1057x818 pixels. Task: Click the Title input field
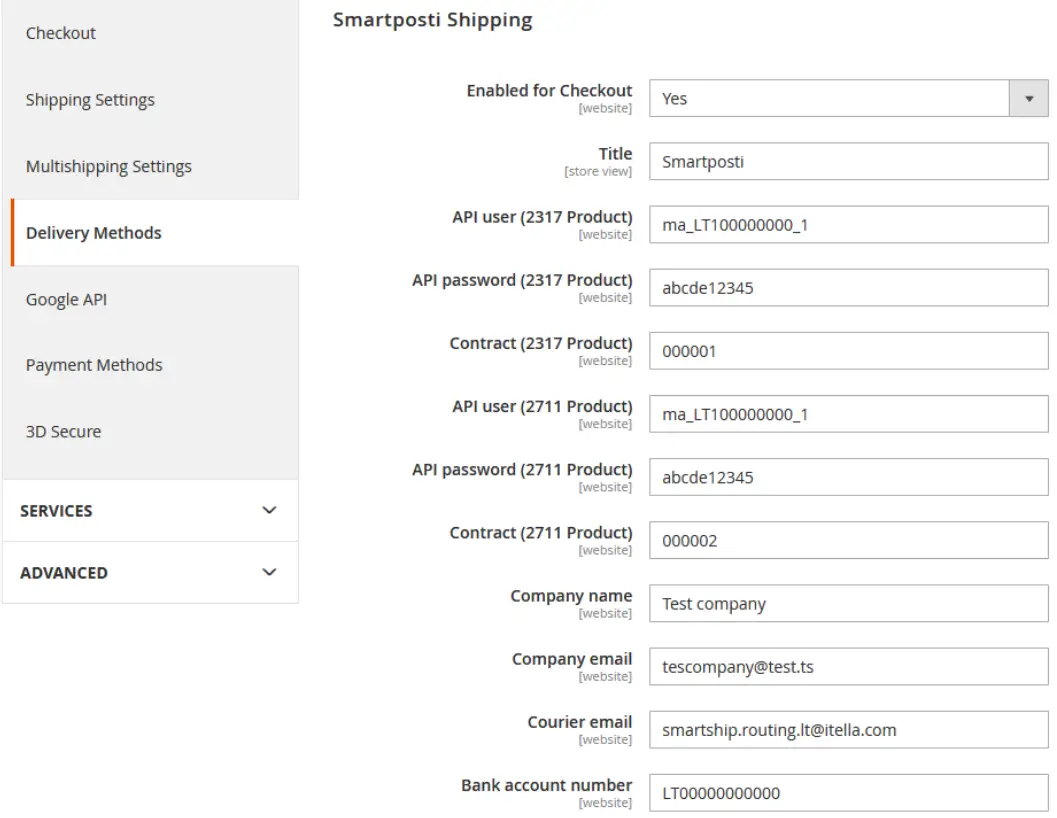[849, 161]
